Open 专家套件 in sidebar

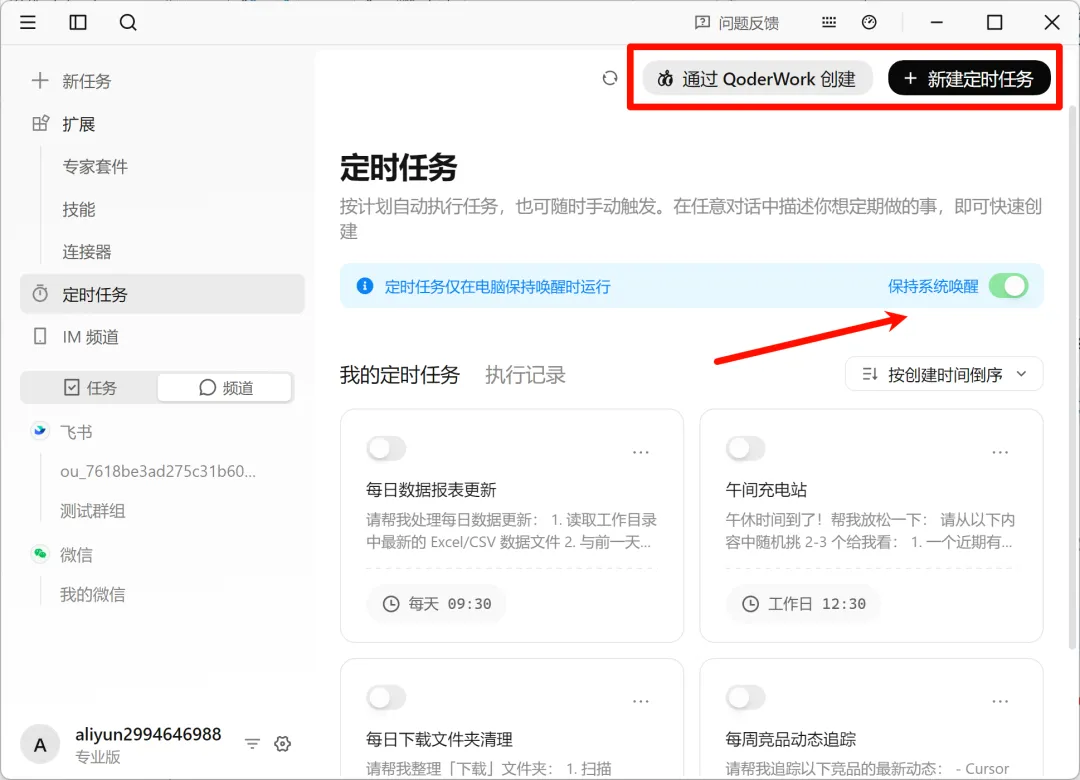95,167
